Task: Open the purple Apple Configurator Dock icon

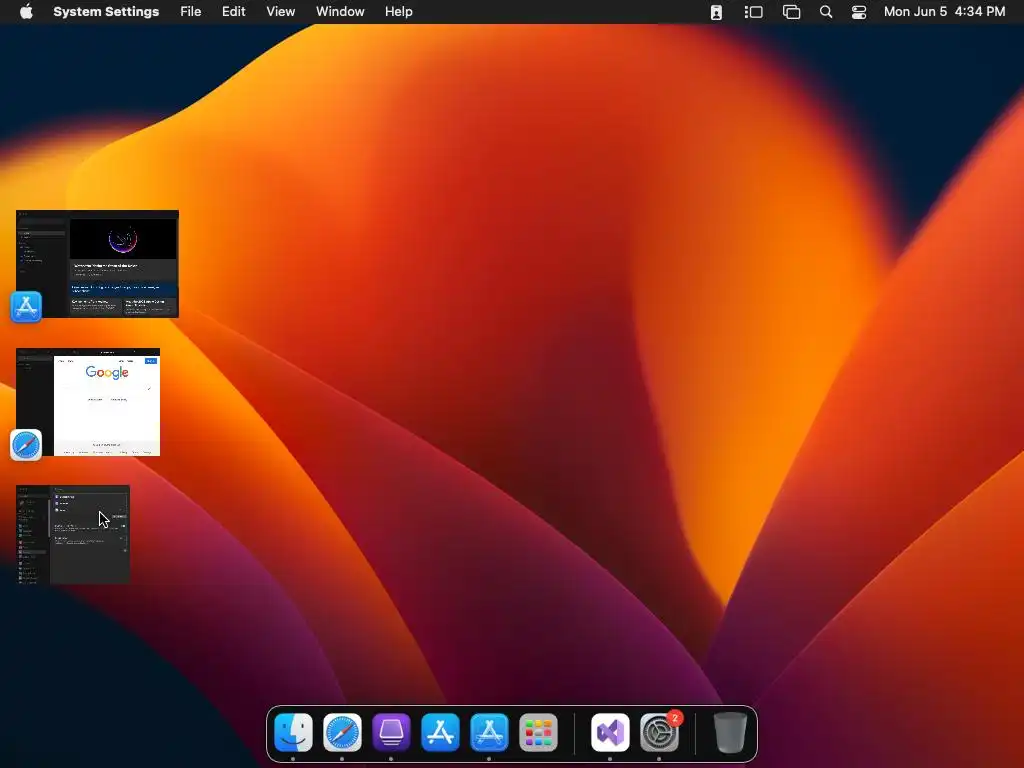Action: pos(391,732)
